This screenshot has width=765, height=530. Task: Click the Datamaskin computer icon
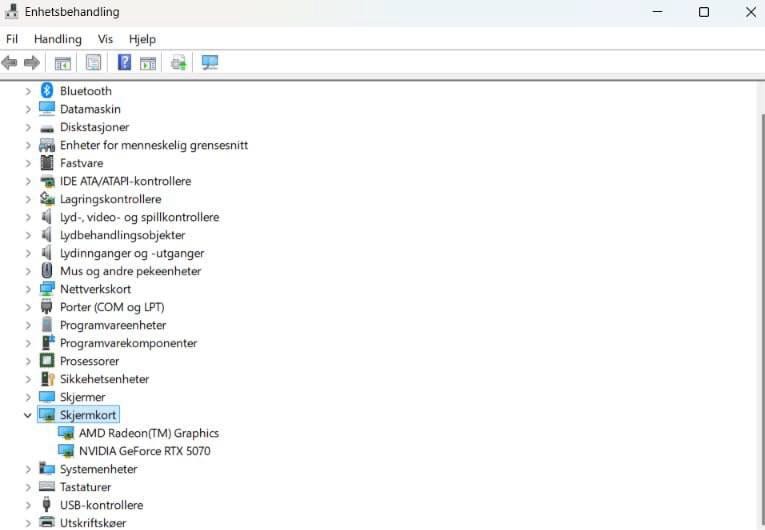(47, 108)
